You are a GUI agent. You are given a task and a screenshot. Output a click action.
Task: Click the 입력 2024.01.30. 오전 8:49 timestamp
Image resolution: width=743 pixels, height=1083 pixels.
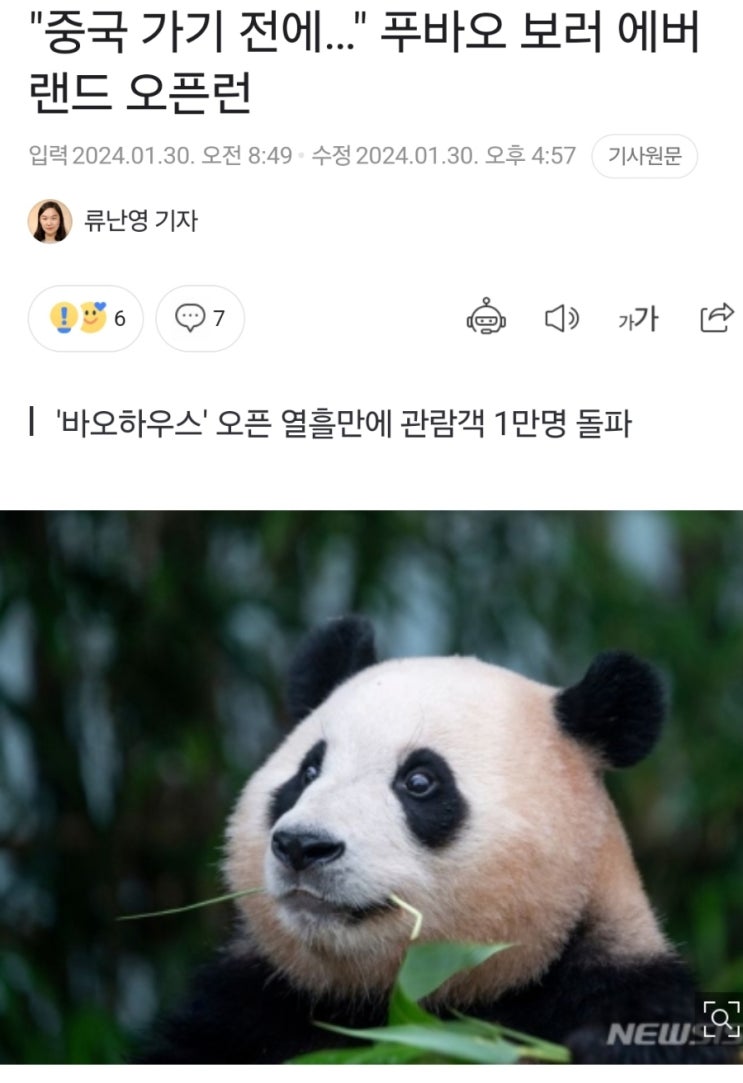[160, 155]
